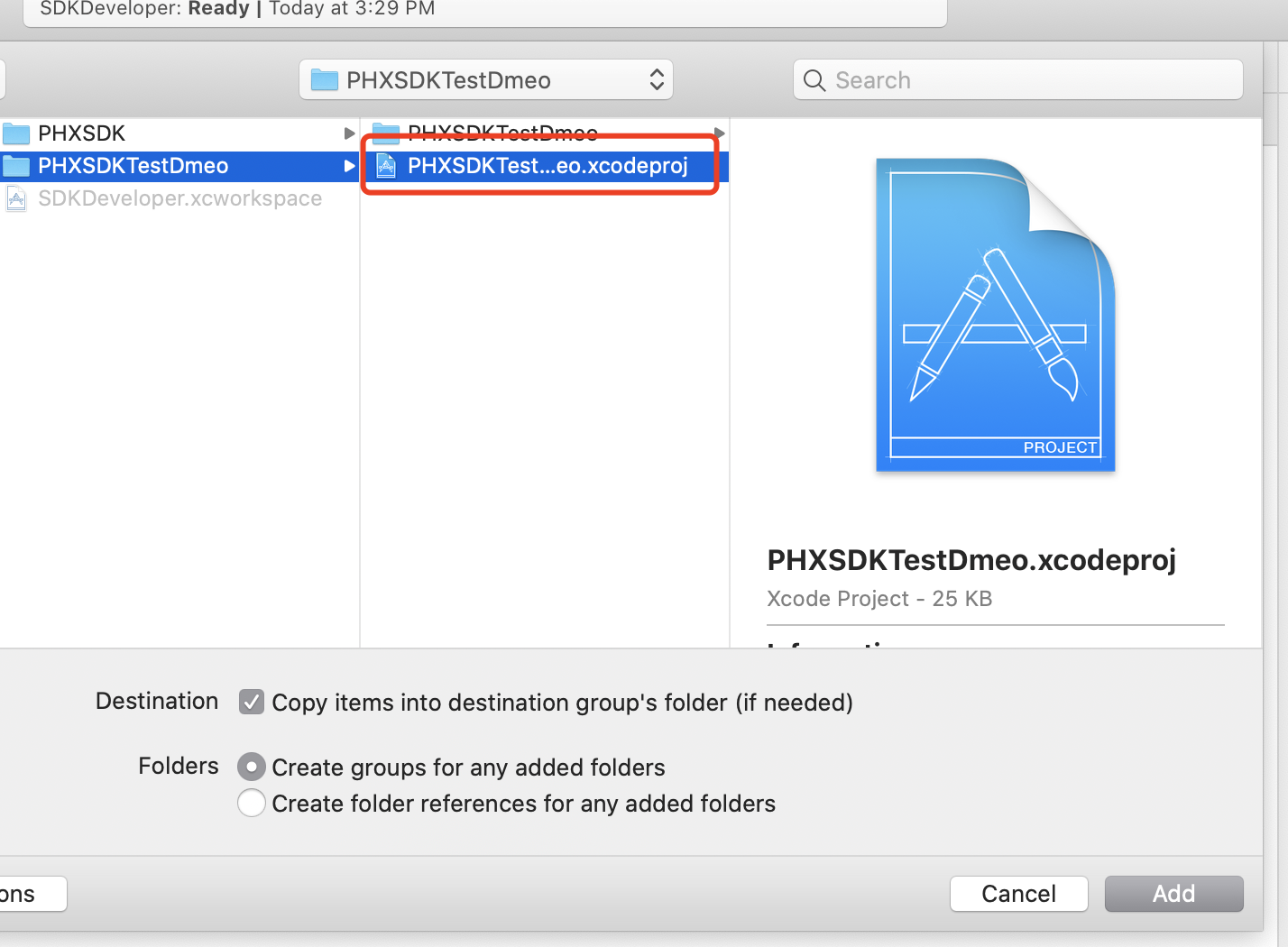Click the PHXSDK folder icon
Viewport: 1288px width, 947px height.
pyautogui.click(x=16, y=133)
